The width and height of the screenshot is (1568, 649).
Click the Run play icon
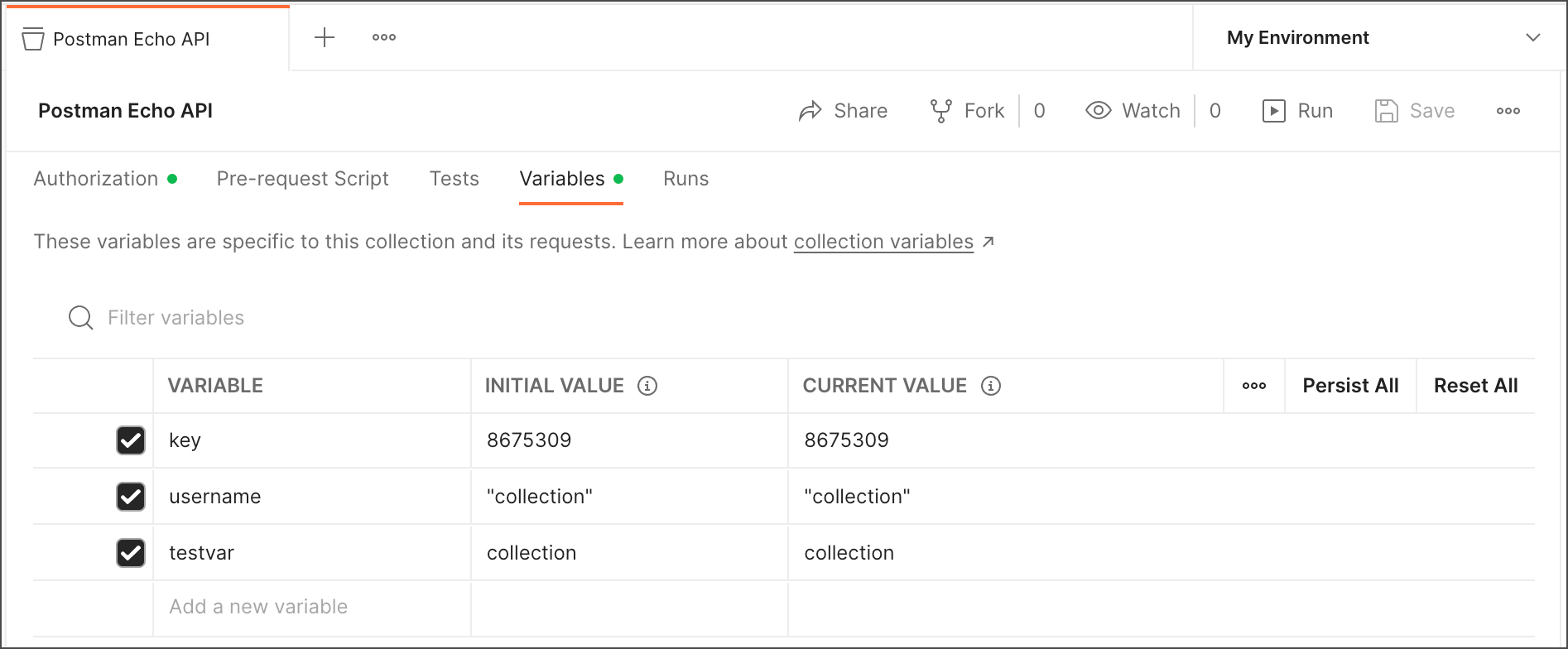tap(1274, 111)
